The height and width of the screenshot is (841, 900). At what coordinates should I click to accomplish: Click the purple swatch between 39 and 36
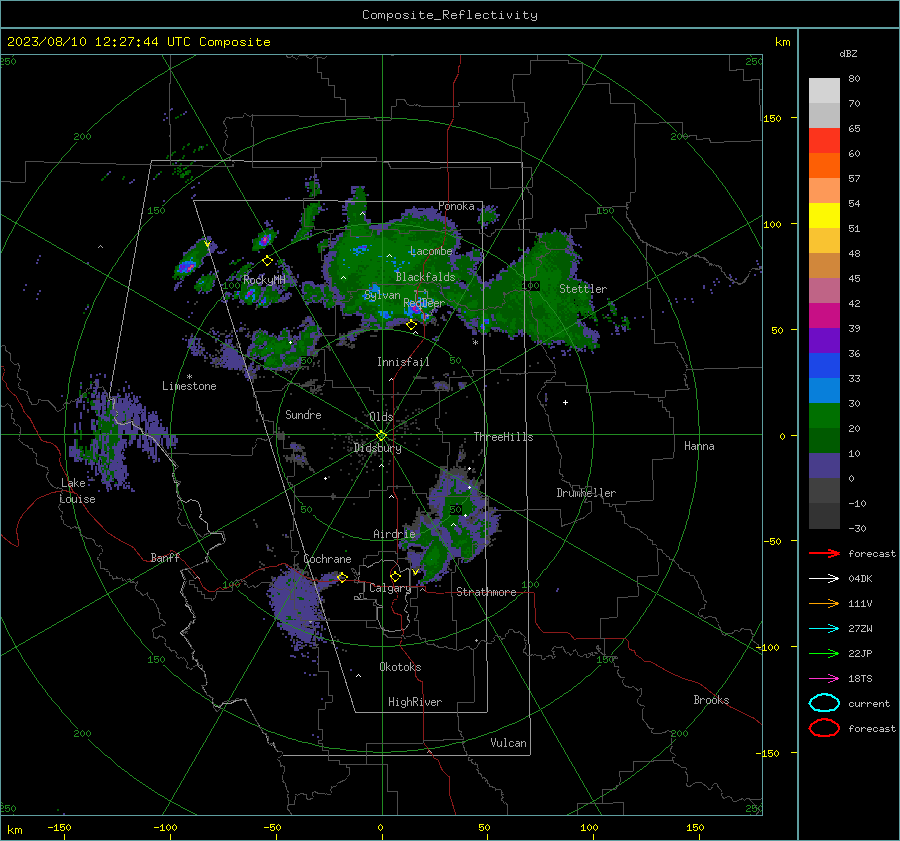[824, 341]
